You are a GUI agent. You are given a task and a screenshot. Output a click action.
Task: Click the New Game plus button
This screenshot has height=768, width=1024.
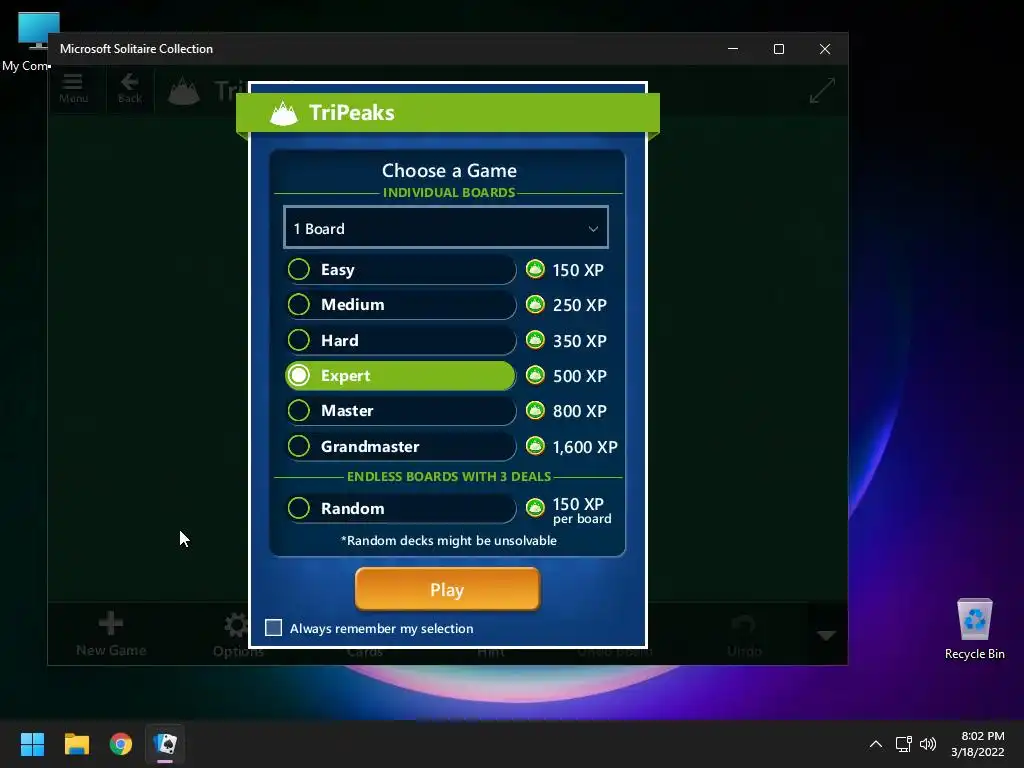click(x=111, y=633)
